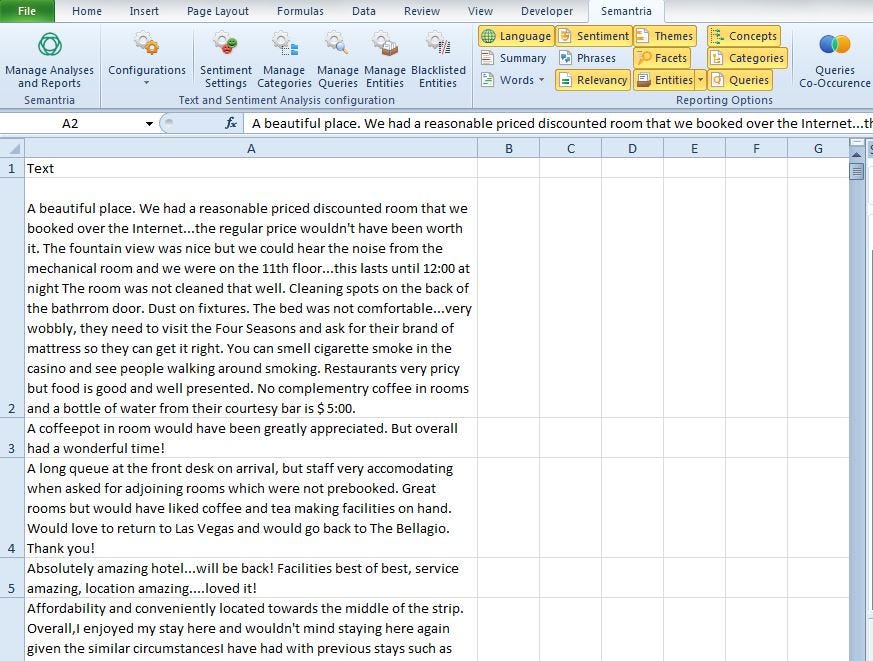
Task: Switch to the Review tab
Action: coord(421,11)
